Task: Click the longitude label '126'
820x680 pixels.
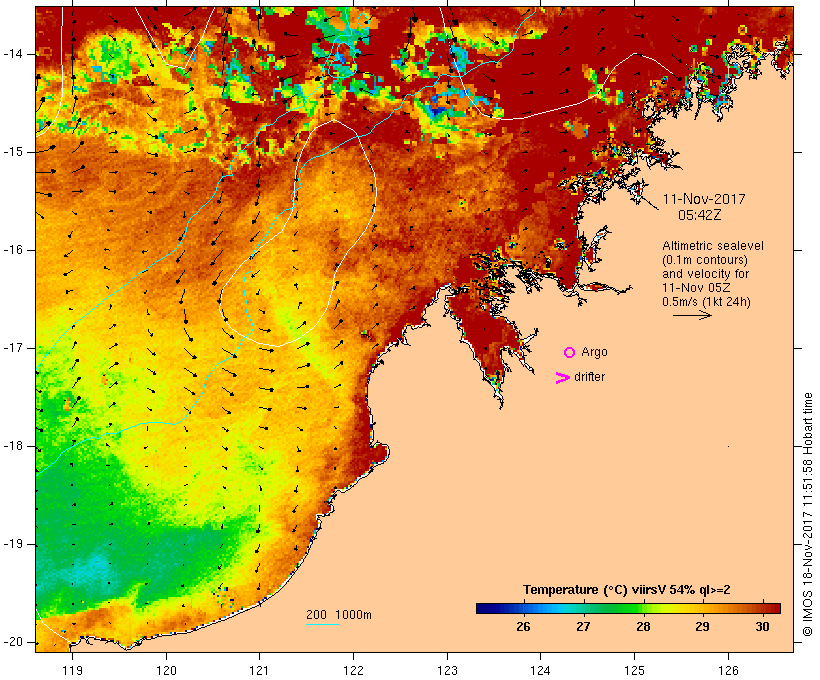Action: click(728, 671)
